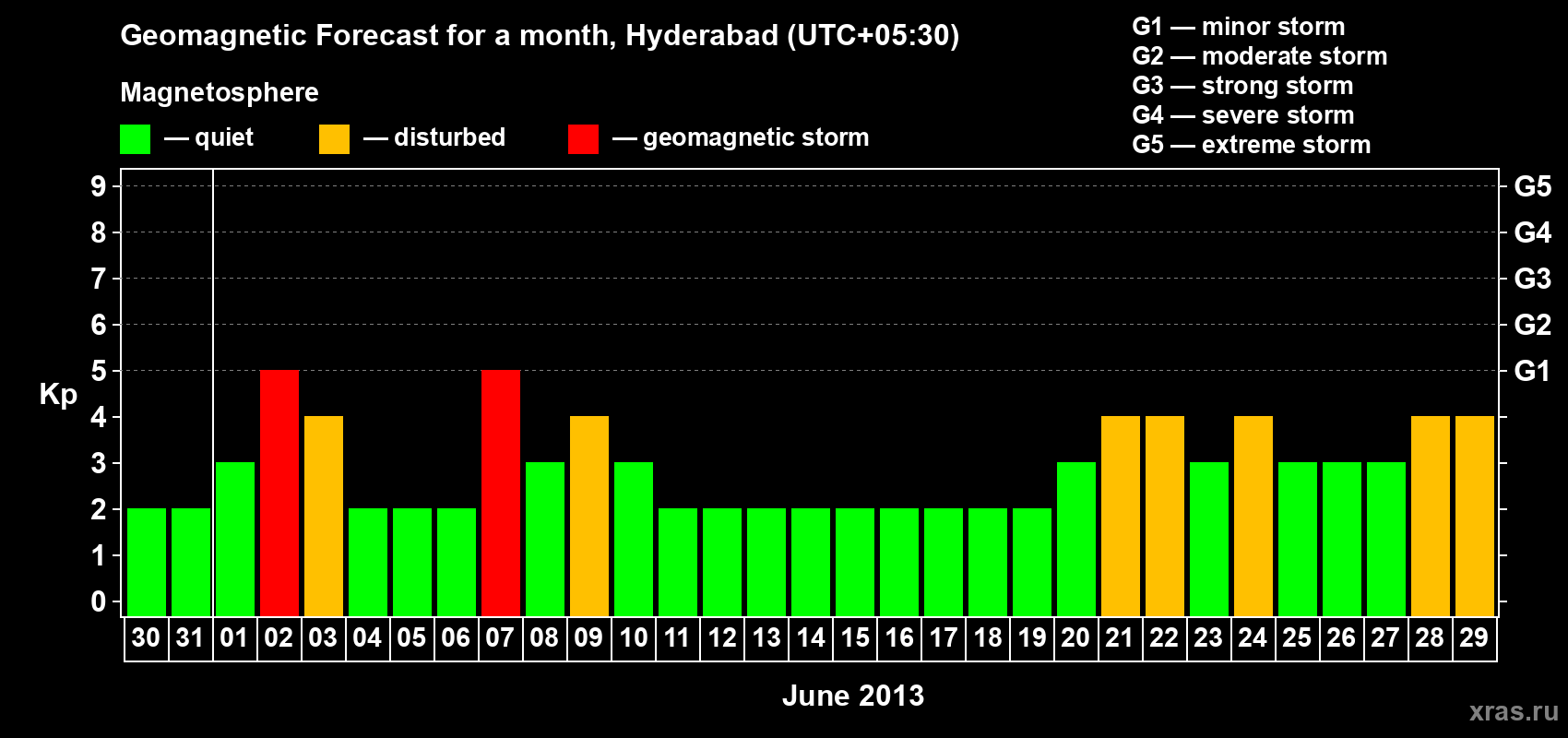The width and height of the screenshot is (1568, 738).
Task: Select the orange bar for day 24
Action: [x=1253, y=516]
